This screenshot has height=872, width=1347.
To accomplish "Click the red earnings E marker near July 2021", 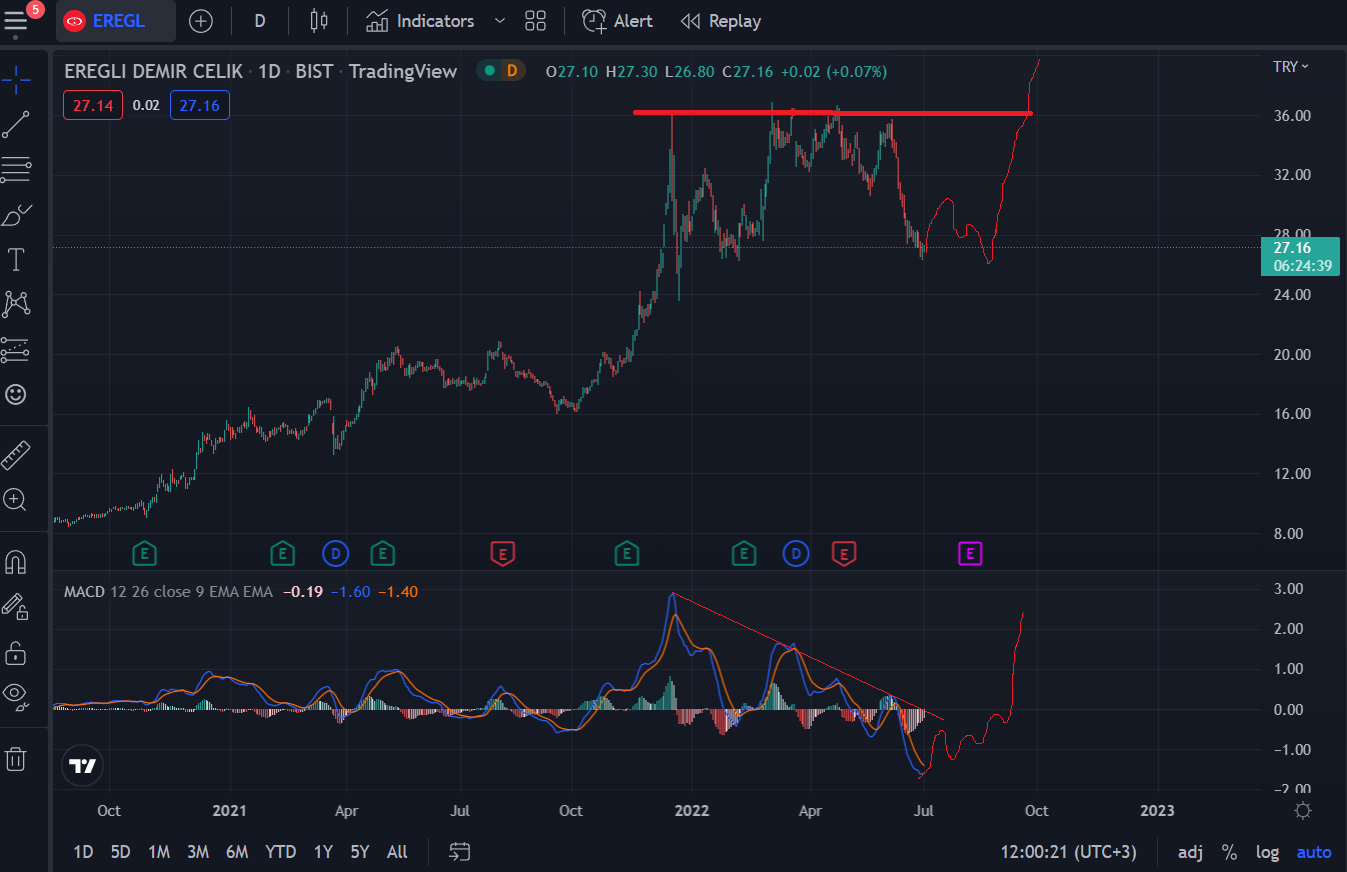I will pos(502,552).
